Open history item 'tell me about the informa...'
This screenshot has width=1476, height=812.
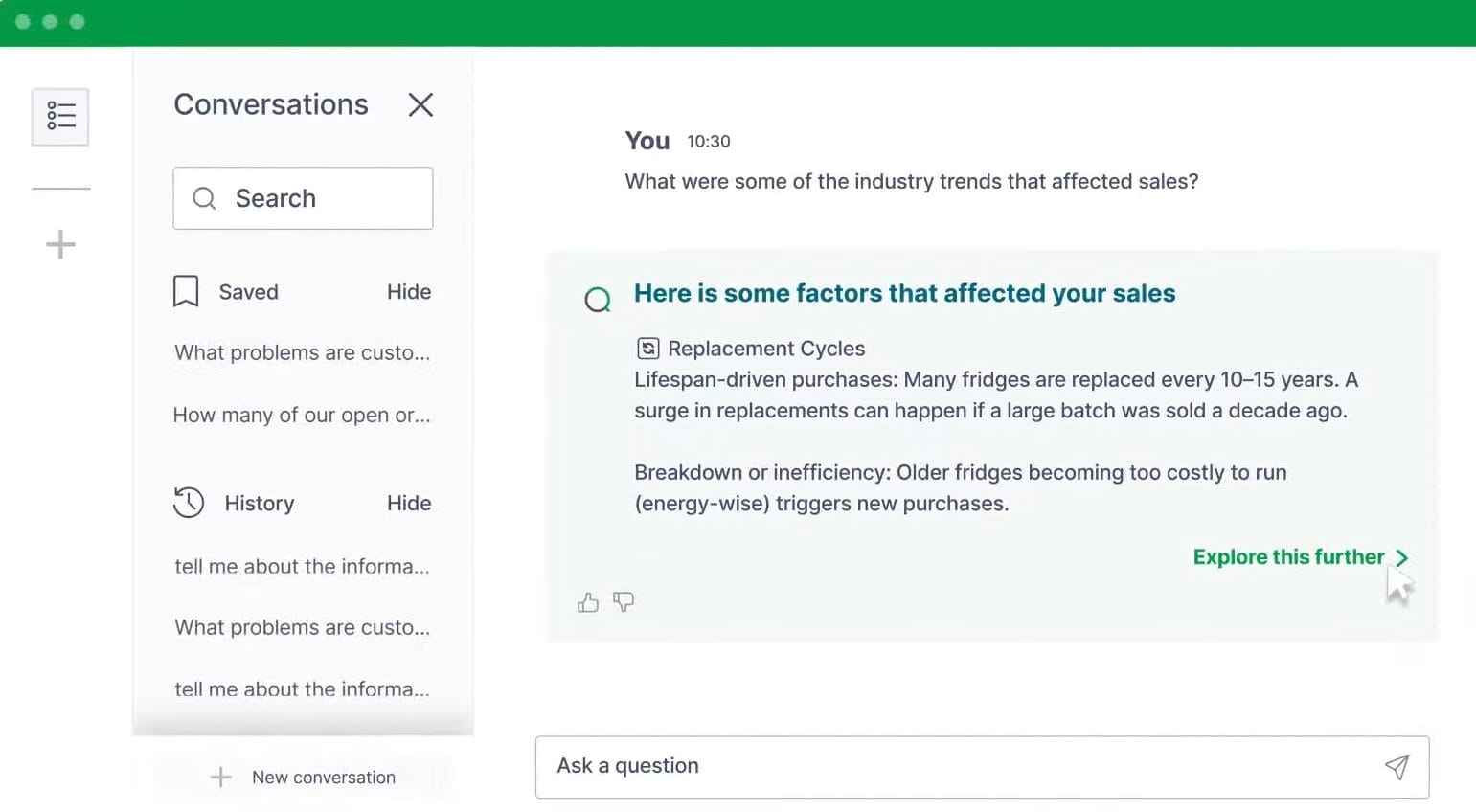click(x=301, y=566)
